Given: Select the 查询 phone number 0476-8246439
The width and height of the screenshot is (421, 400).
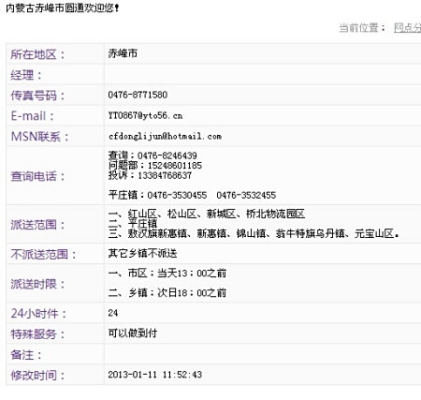Looking at the screenshot, I should click(x=167, y=155).
